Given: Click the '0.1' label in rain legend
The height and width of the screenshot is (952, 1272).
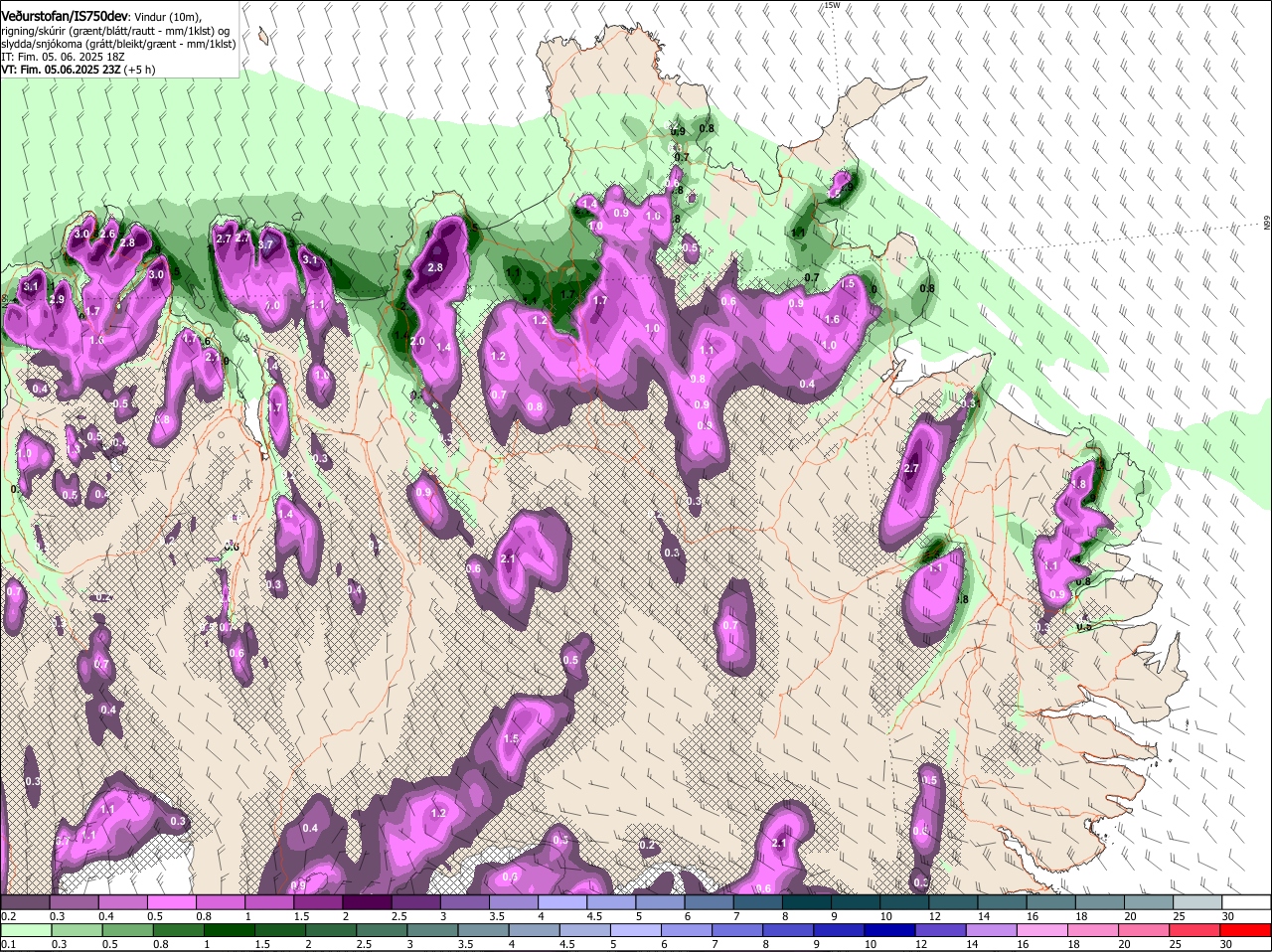Looking at the screenshot, I should pos(8,944).
